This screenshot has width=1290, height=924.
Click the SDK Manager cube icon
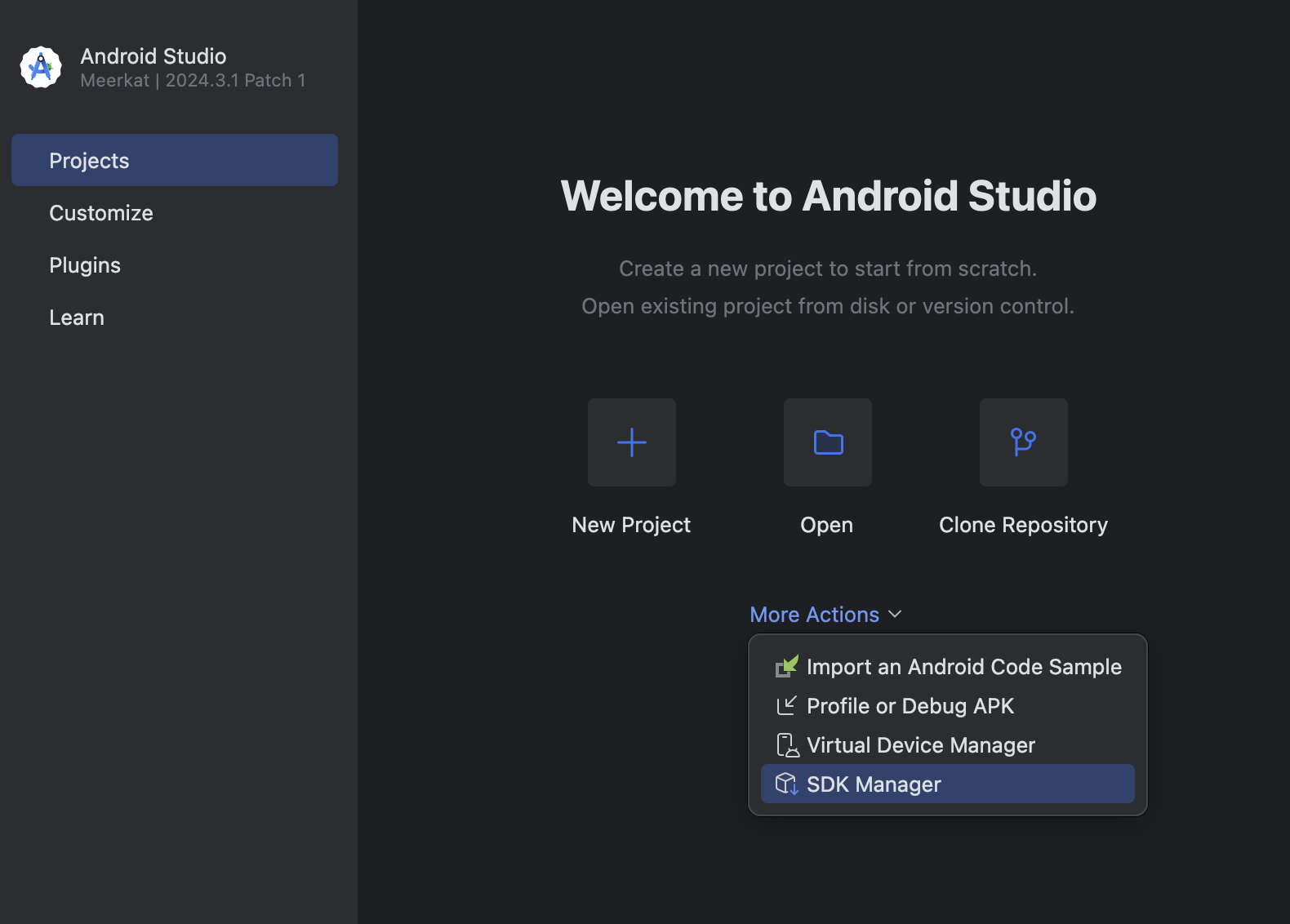tap(786, 784)
